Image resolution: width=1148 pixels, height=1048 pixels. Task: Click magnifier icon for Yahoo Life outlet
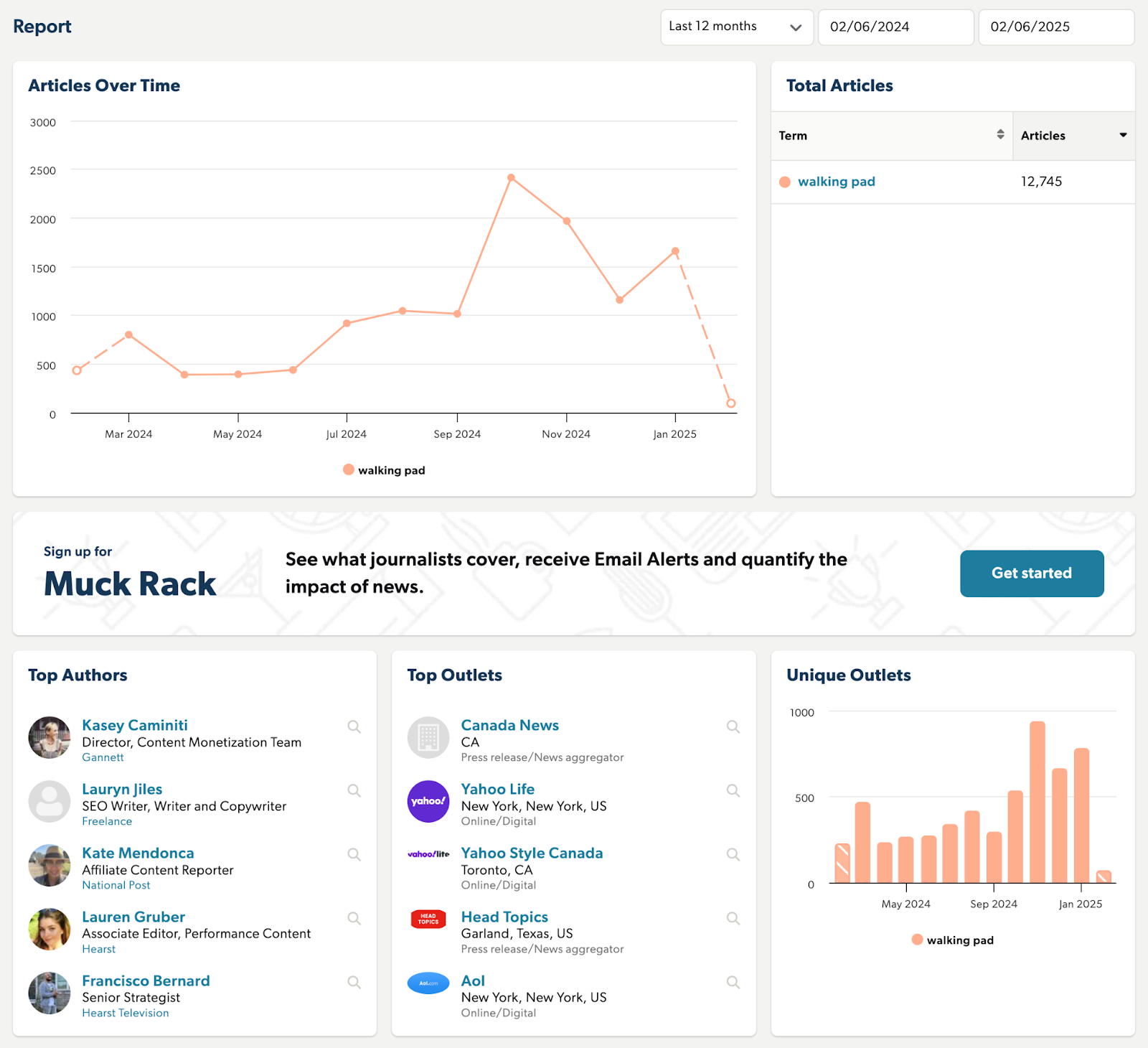tap(733, 790)
